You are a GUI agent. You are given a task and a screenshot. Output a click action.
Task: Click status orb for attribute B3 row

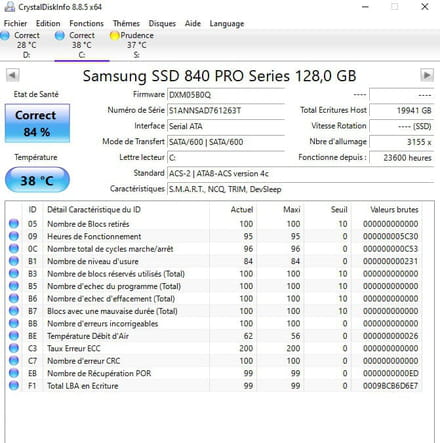[14, 273]
